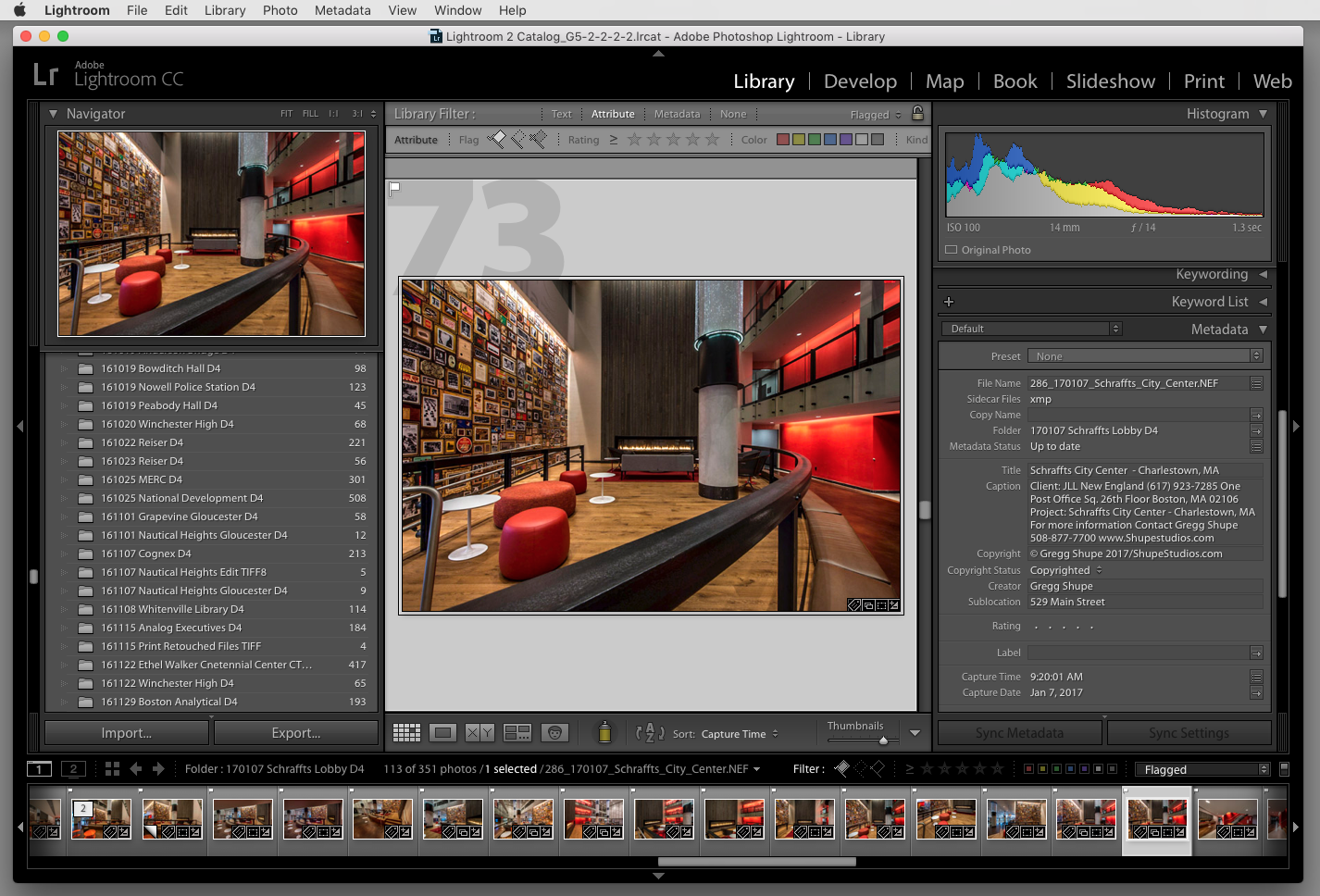The image size is (1320, 896).
Task: Reverse the sort direction A-Z icon
Action: click(650, 733)
